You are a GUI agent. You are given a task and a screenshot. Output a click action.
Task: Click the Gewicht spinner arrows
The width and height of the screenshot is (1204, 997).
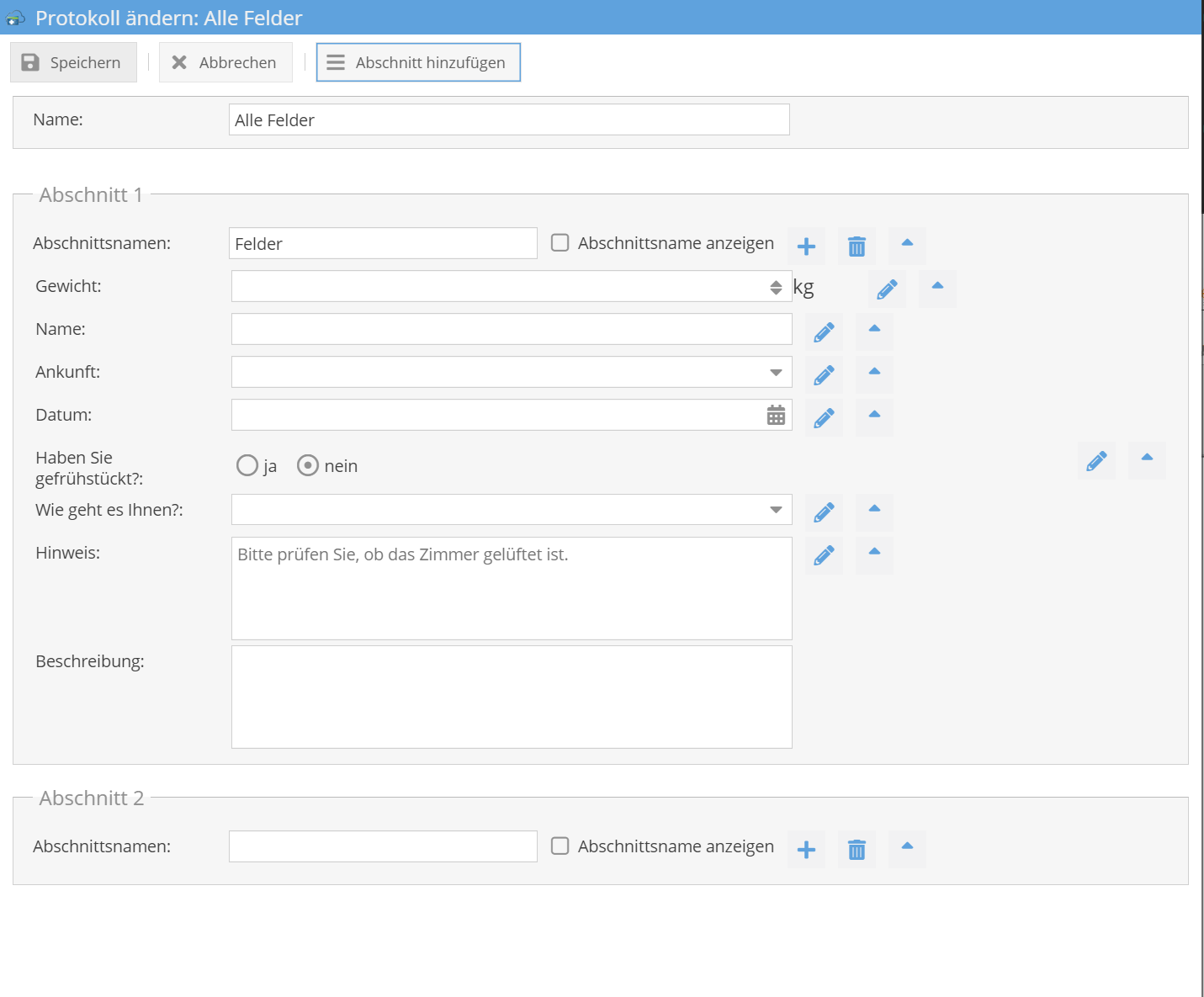[776, 287]
